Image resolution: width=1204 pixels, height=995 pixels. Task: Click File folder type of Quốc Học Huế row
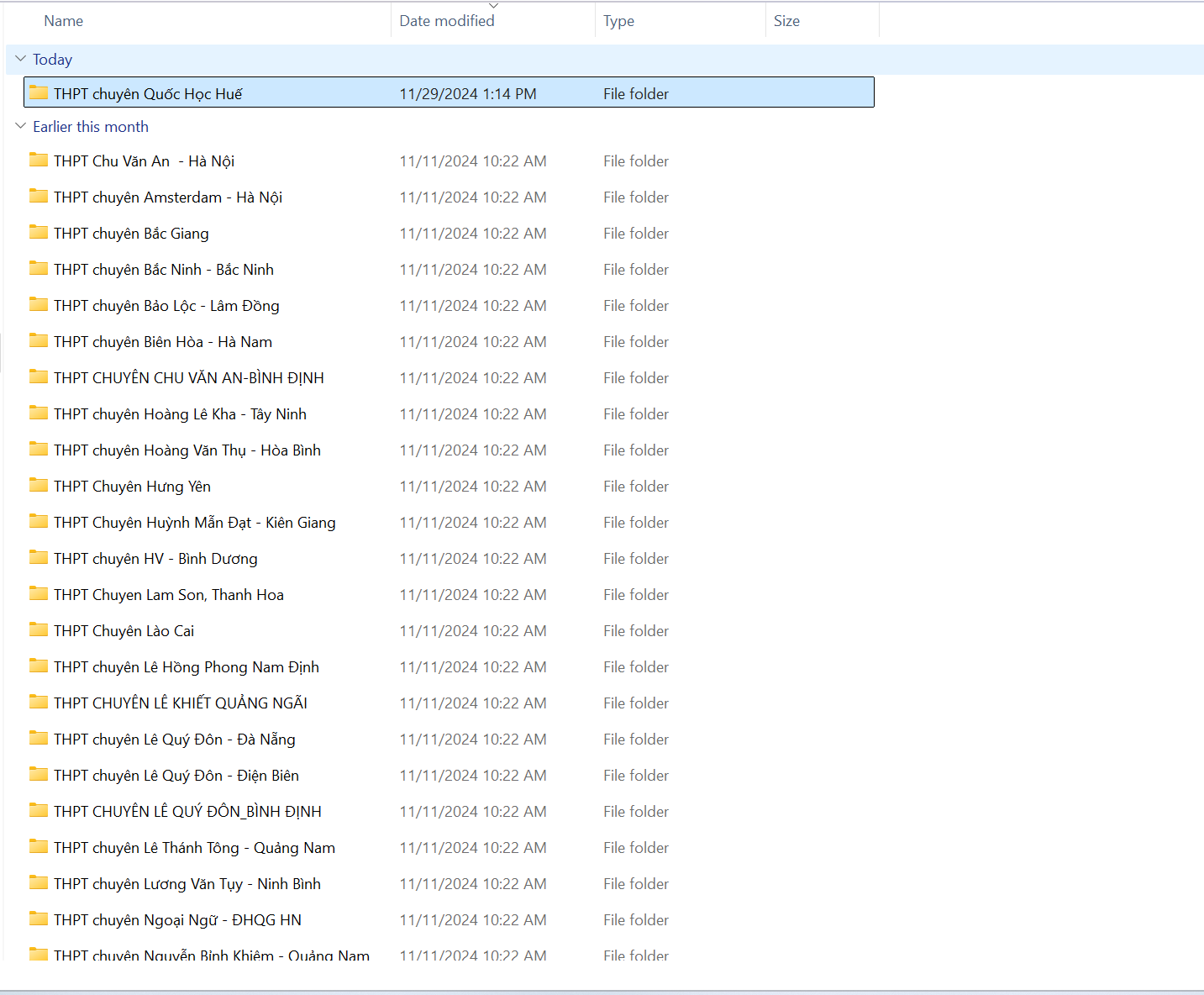pos(636,94)
